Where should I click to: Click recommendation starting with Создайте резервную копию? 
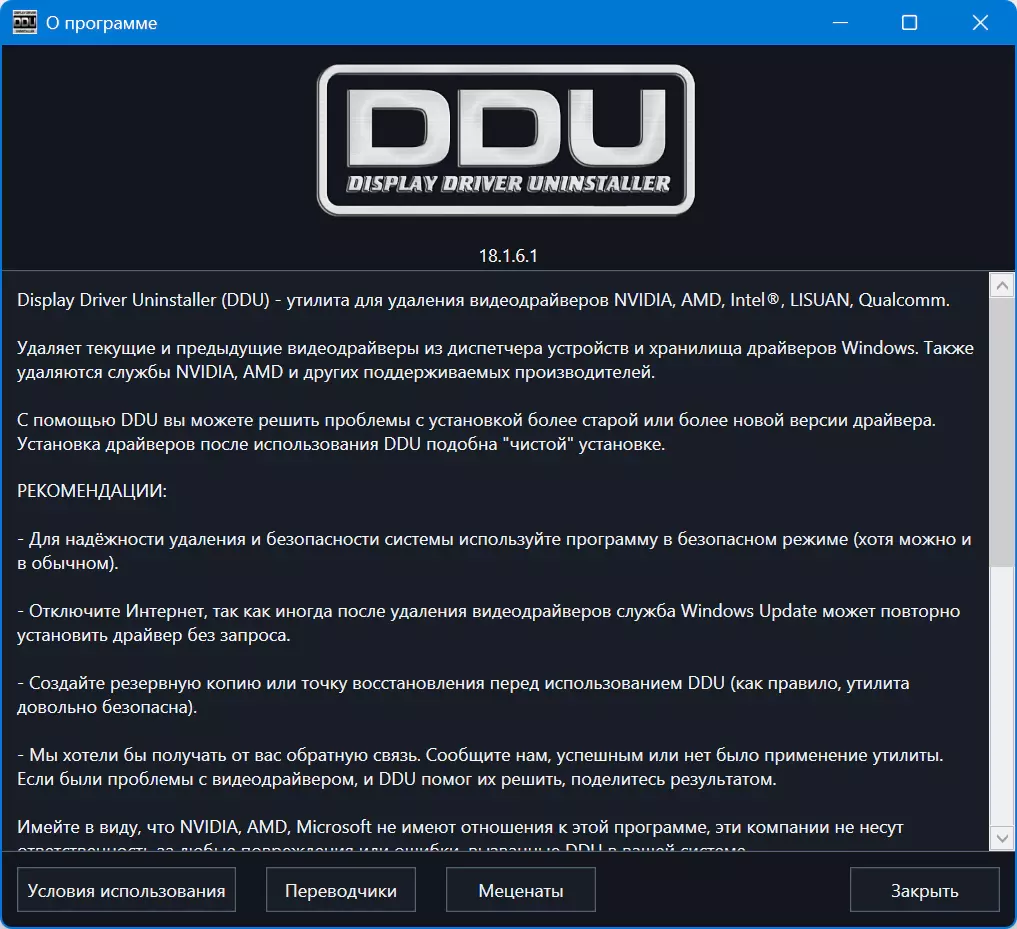point(463,695)
